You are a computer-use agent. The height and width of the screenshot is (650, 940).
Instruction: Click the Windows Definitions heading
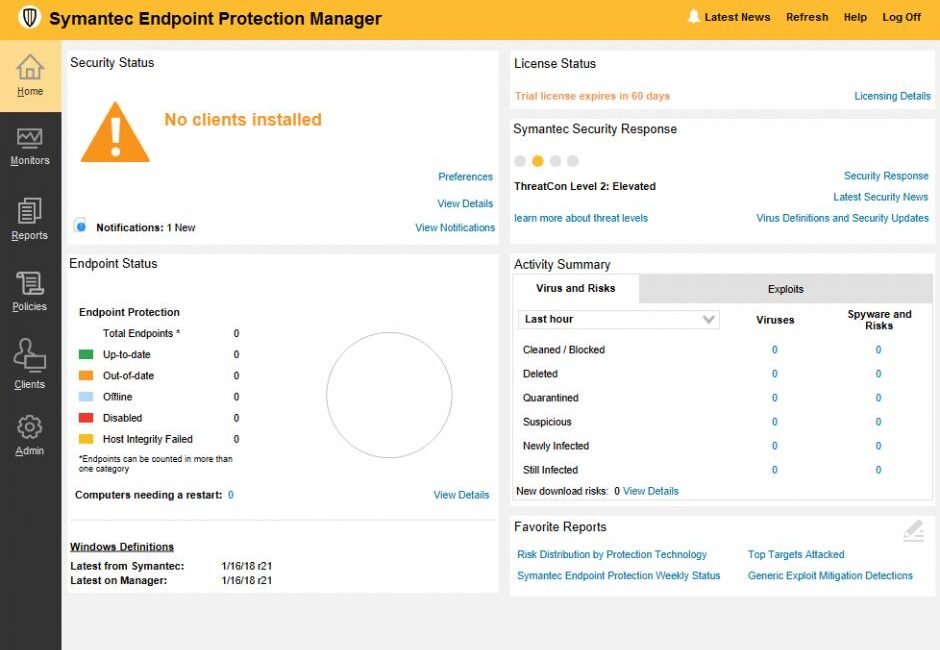[x=122, y=546]
